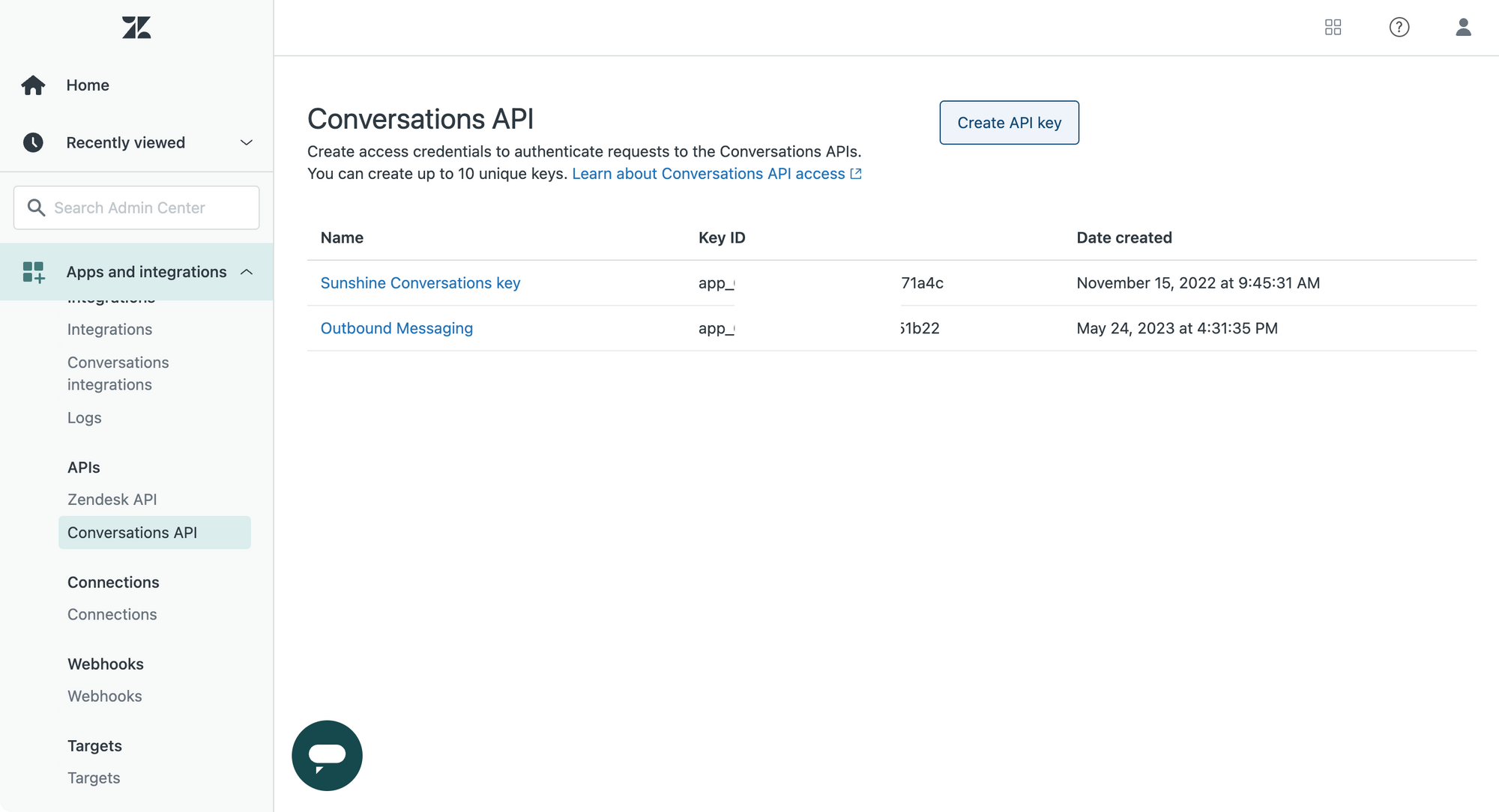Open Learn about Conversations API access link

pos(708,174)
